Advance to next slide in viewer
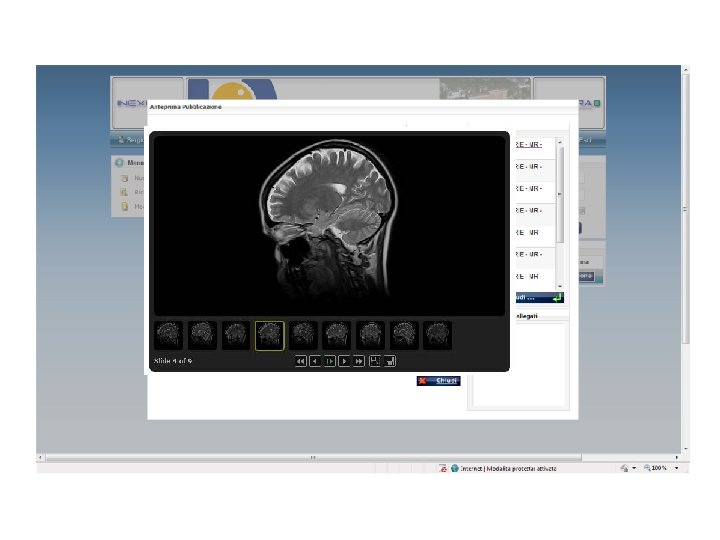The width and height of the screenshot is (720, 540). click(x=344, y=361)
